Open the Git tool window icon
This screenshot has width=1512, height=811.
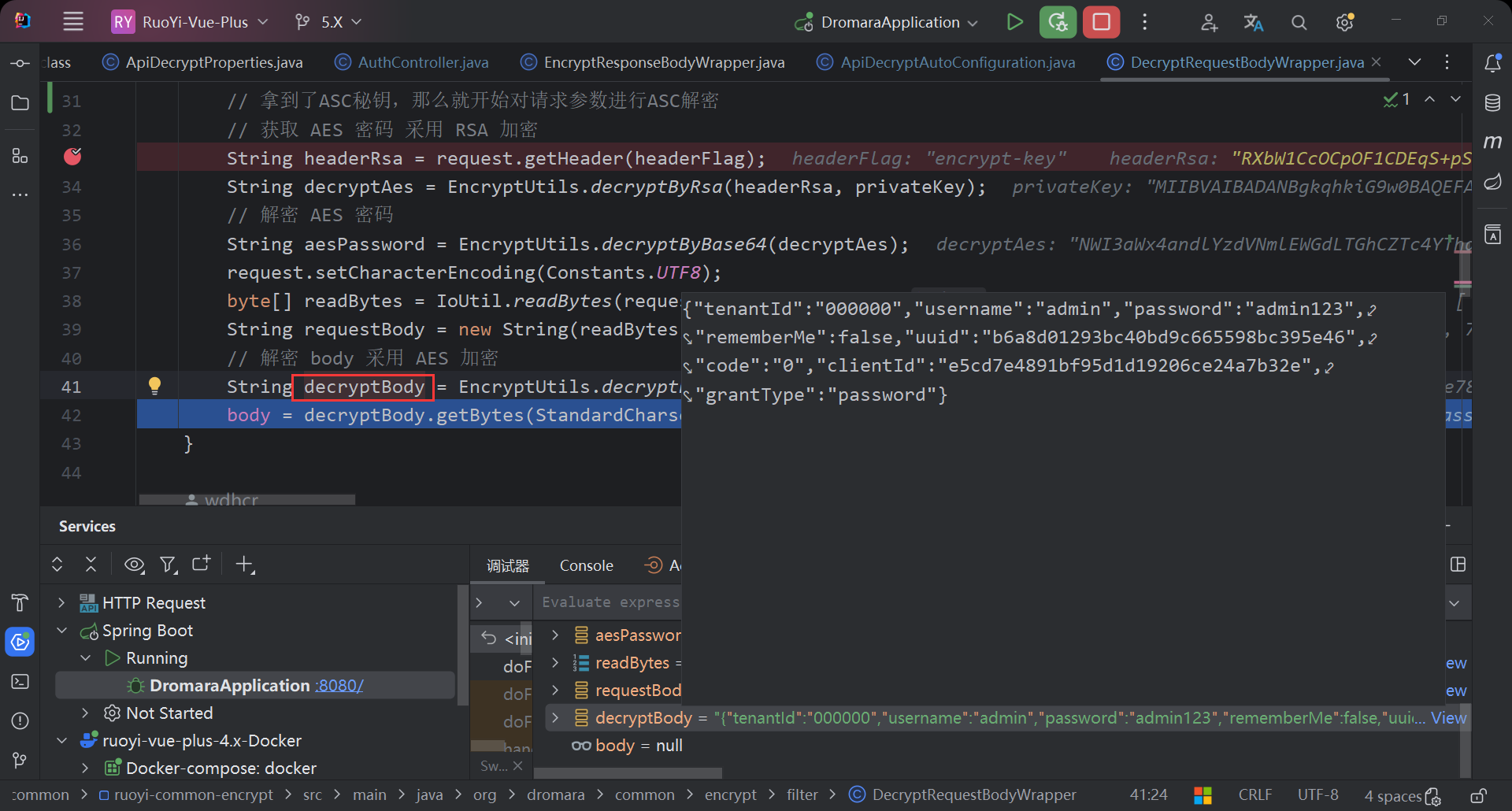click(20, 760)
